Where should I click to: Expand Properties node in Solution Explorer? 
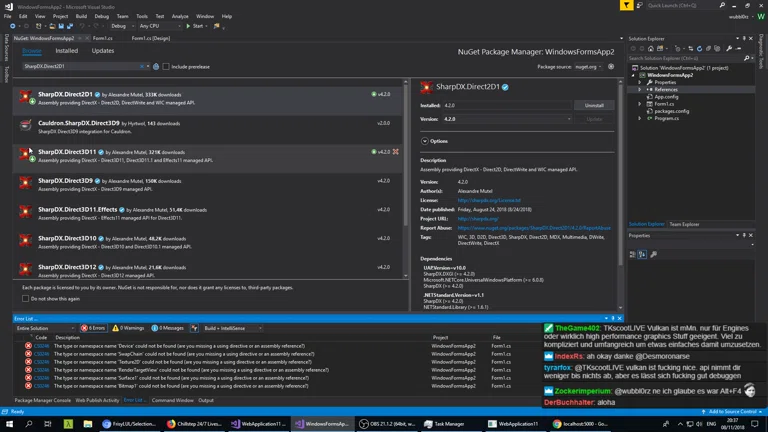(x=640, y=82)
